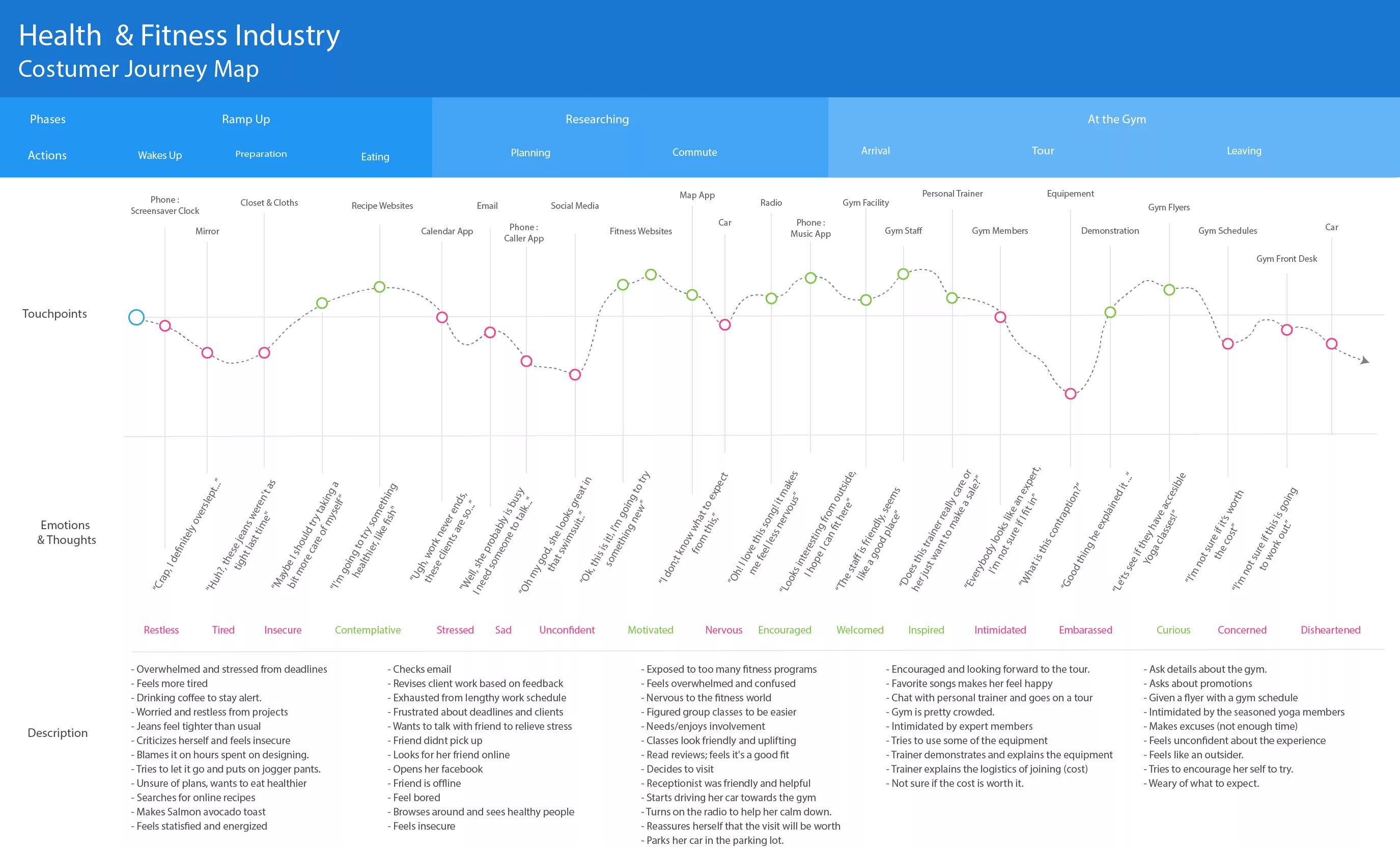Click the Health & Fitness Industry title
Image resolution: width=1400 pixels, height=847 pixels.
[180, 35]
